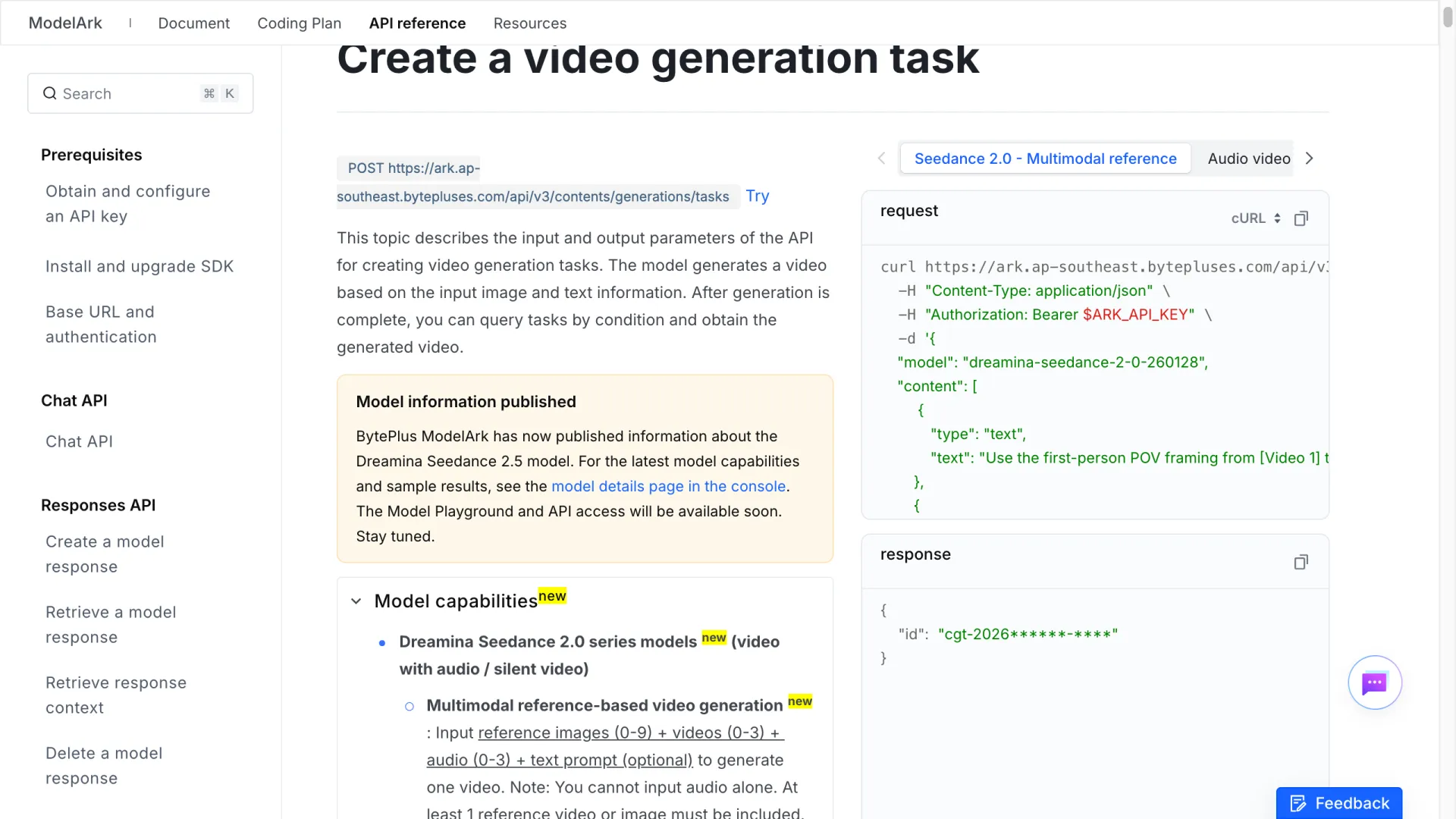The height and width of the screenshot is (819, 1456).
Task: Go to the Resources menu
Action: pos(530,23)
